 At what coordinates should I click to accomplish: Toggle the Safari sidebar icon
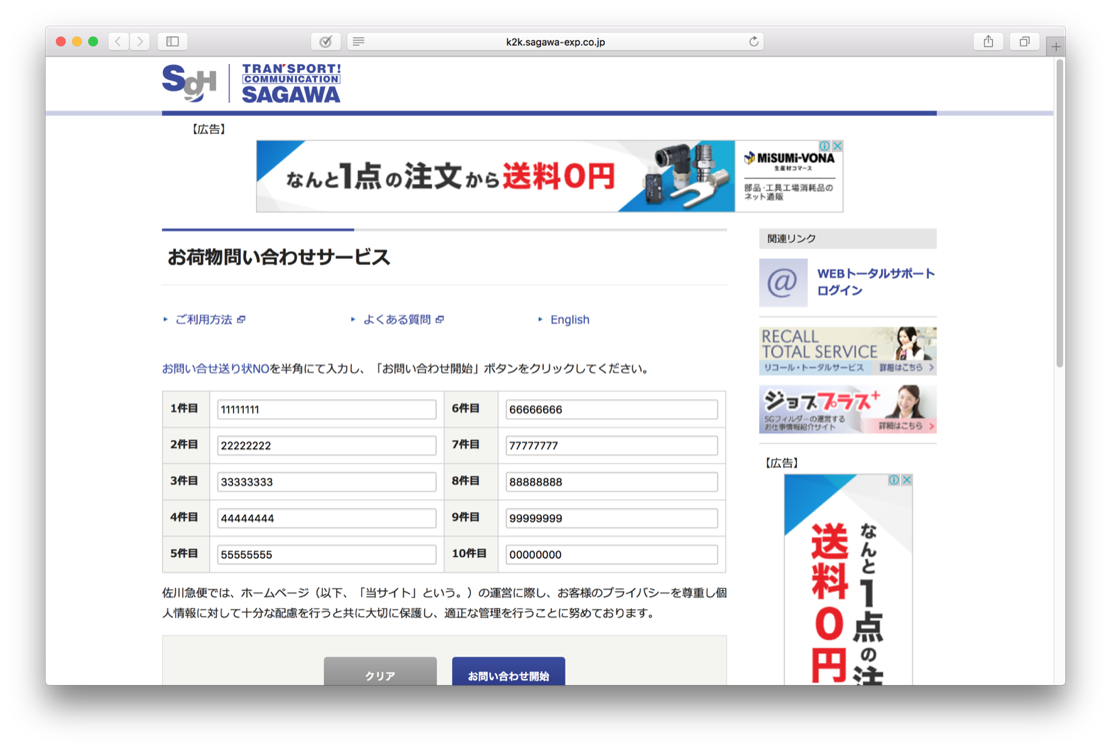[172, 41]
